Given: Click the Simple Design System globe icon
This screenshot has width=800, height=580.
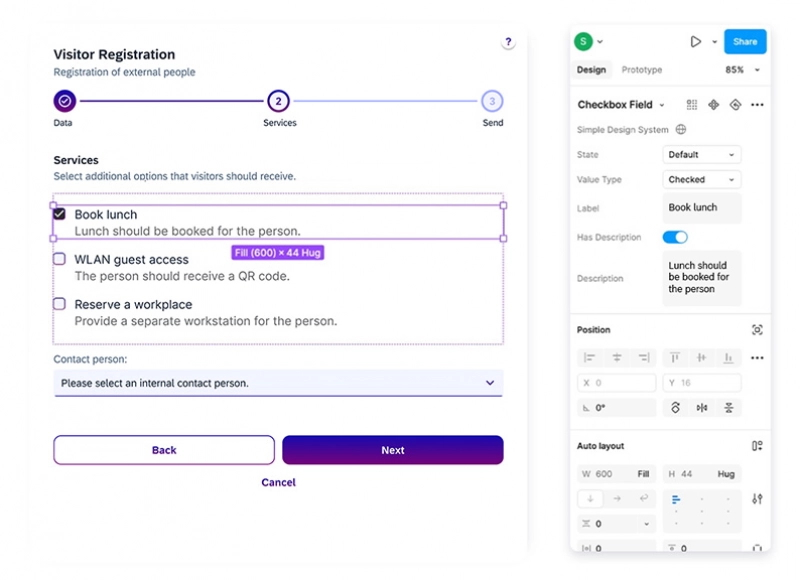Looking at the screenshot, I should [681, 130].
